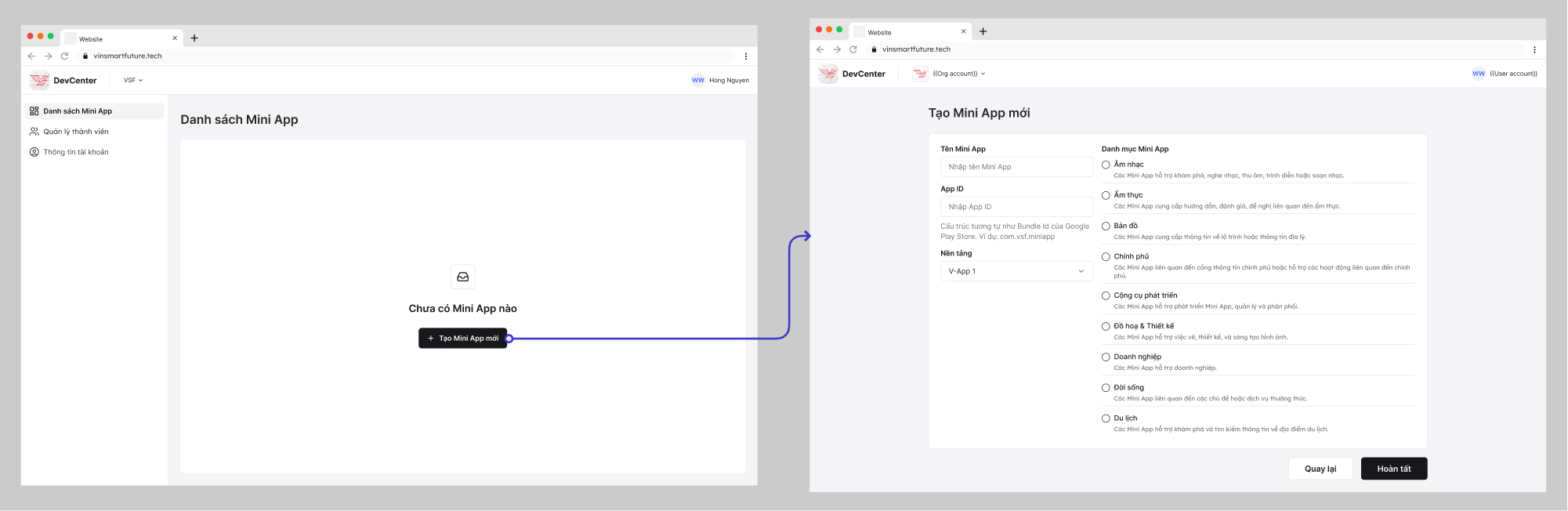Screen dimensions: 1568x511
Task: Click Danh sách Mini App page heading
Action: tap(239, 119)
